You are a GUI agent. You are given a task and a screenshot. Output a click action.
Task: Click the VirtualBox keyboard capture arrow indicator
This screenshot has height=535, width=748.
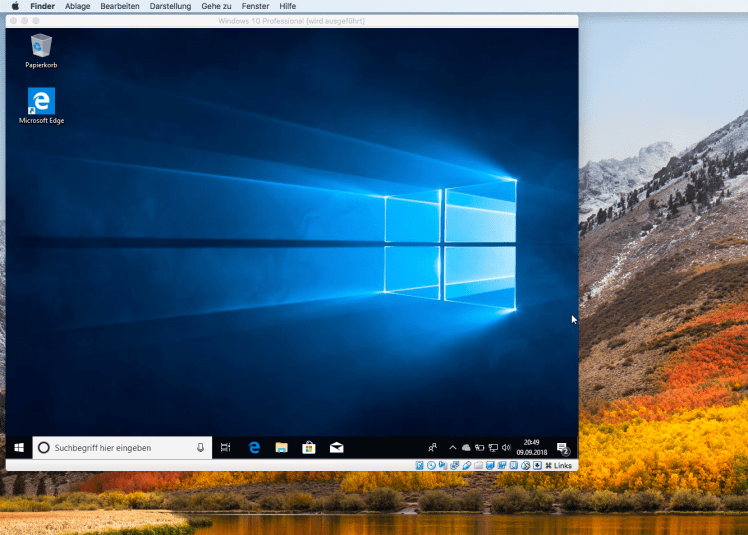[537, 465]
